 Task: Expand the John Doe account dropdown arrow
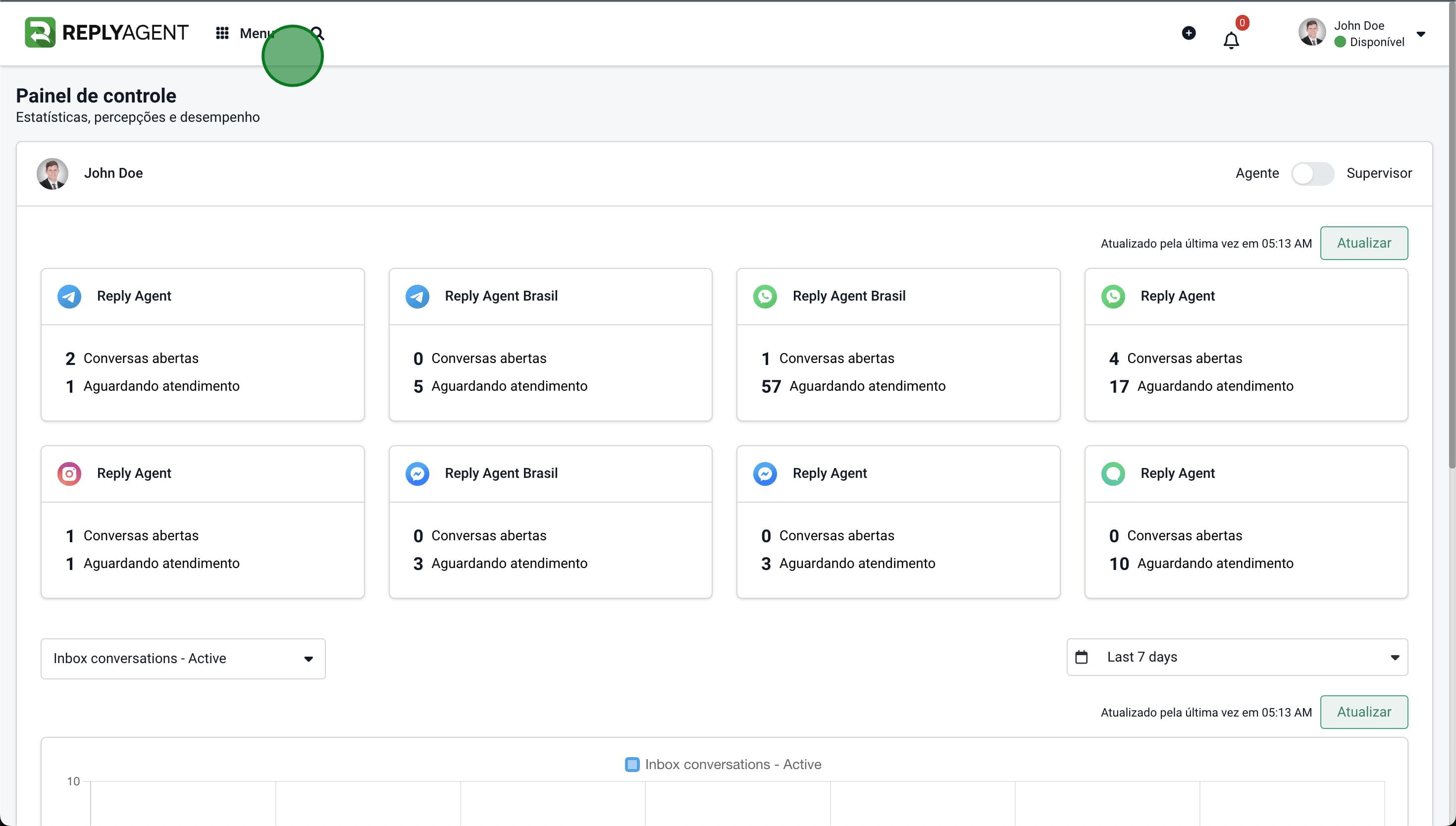[x=1421, y=34]
